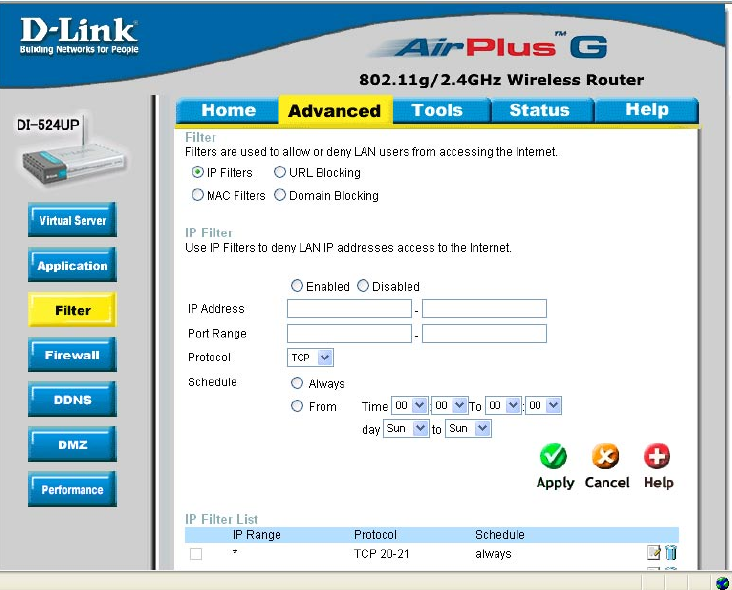
Task: Open the starting day Sun dropdown
Action: click(406, 428)
